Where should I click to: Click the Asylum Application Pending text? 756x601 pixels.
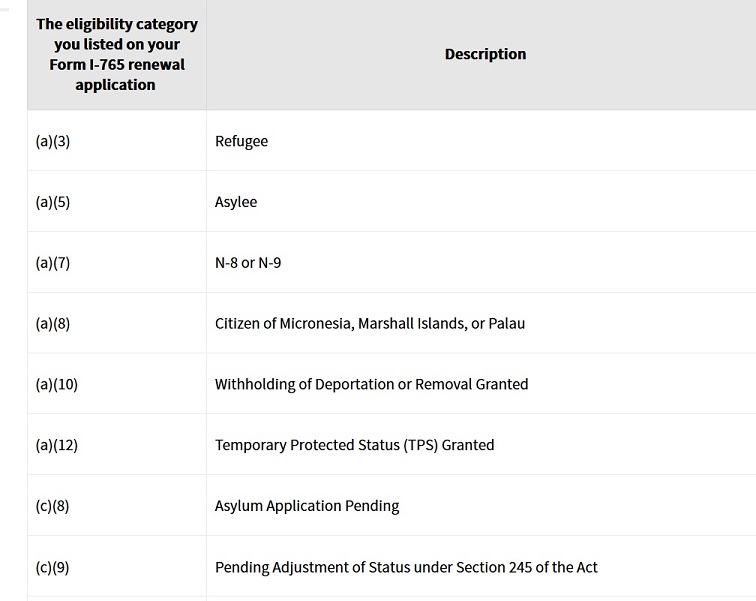click(307, 506)
